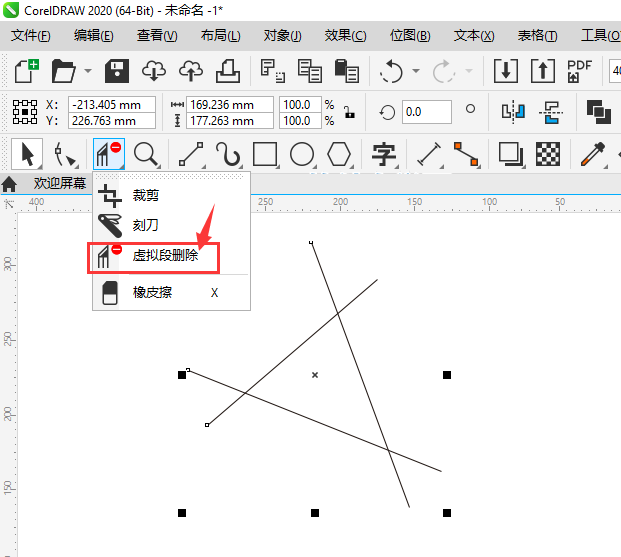
Task: Expand the undo history dropdown
Action: 416,71
